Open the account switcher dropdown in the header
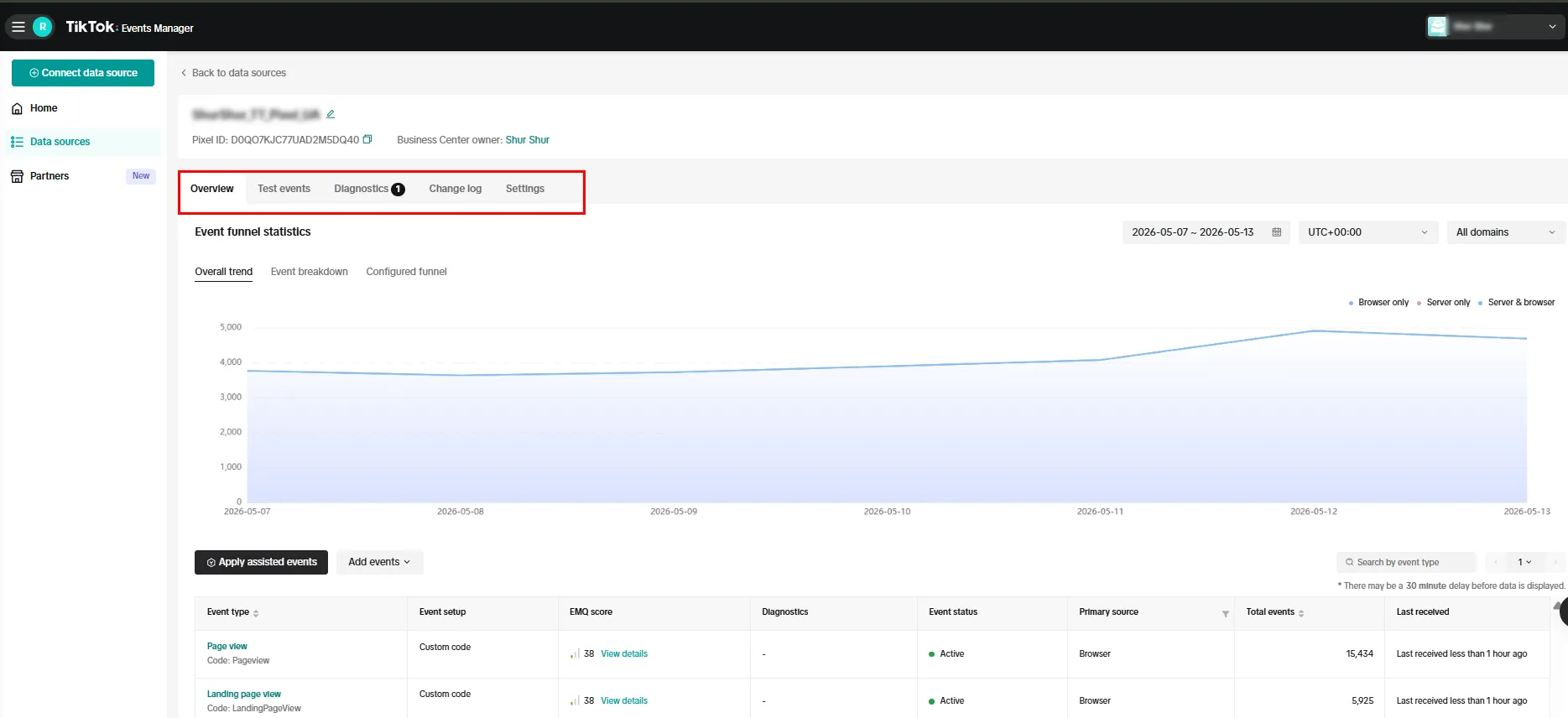 pos(1495,27)
